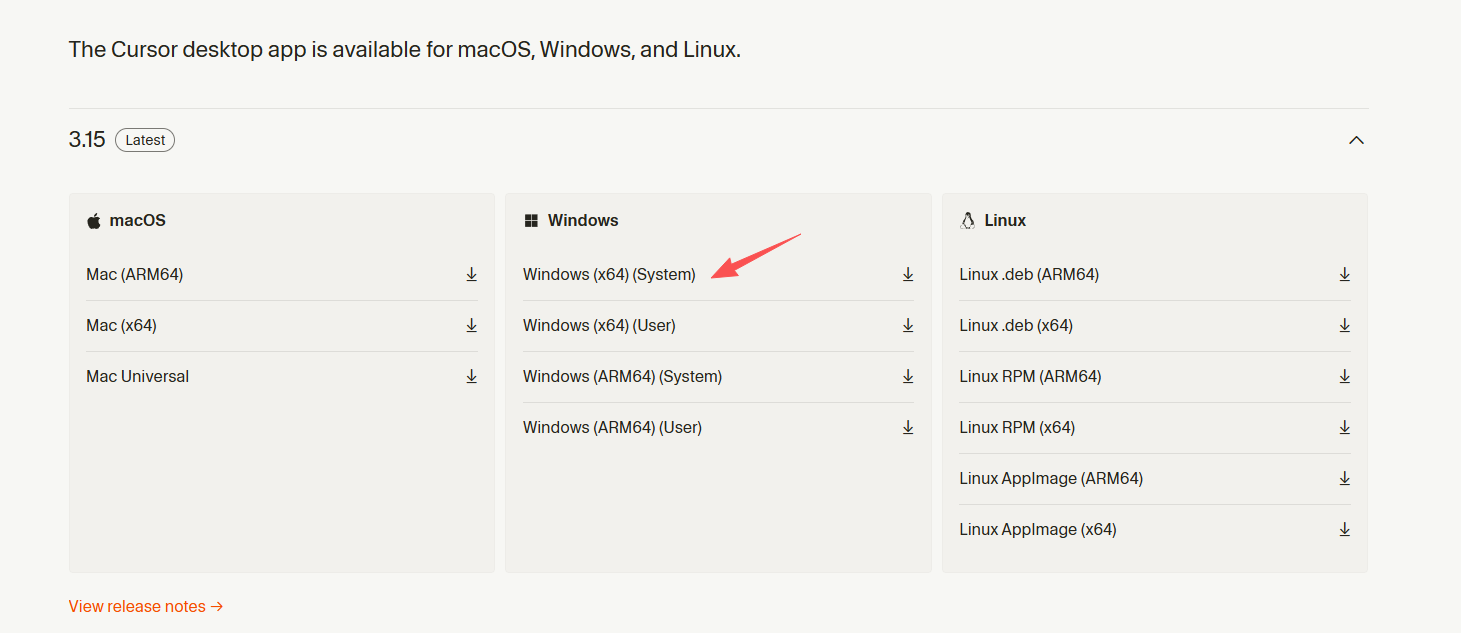
Task: Click the Apple logo beside macOS
Action: [94, 221]
